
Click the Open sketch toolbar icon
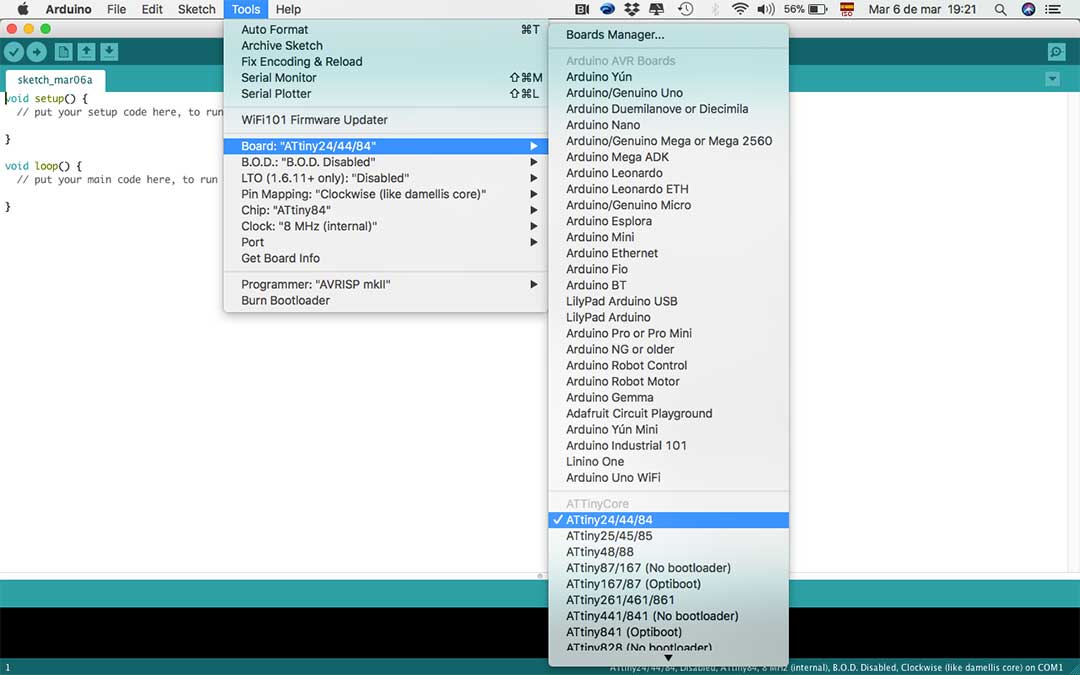(x=86, y=52)
